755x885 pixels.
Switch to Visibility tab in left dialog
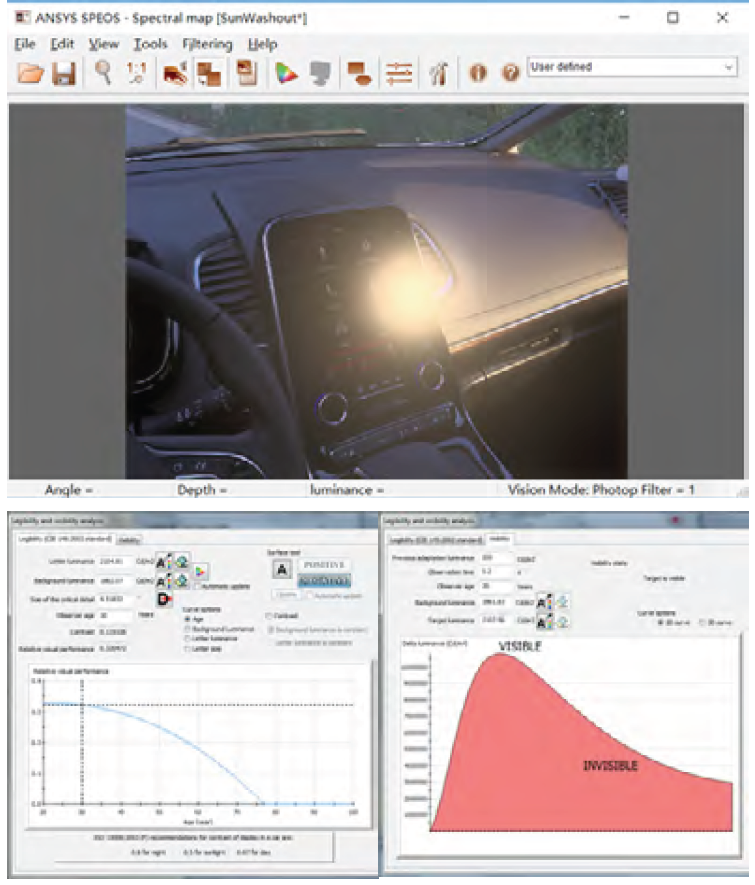pyautogui.click(x=129, y=539)
